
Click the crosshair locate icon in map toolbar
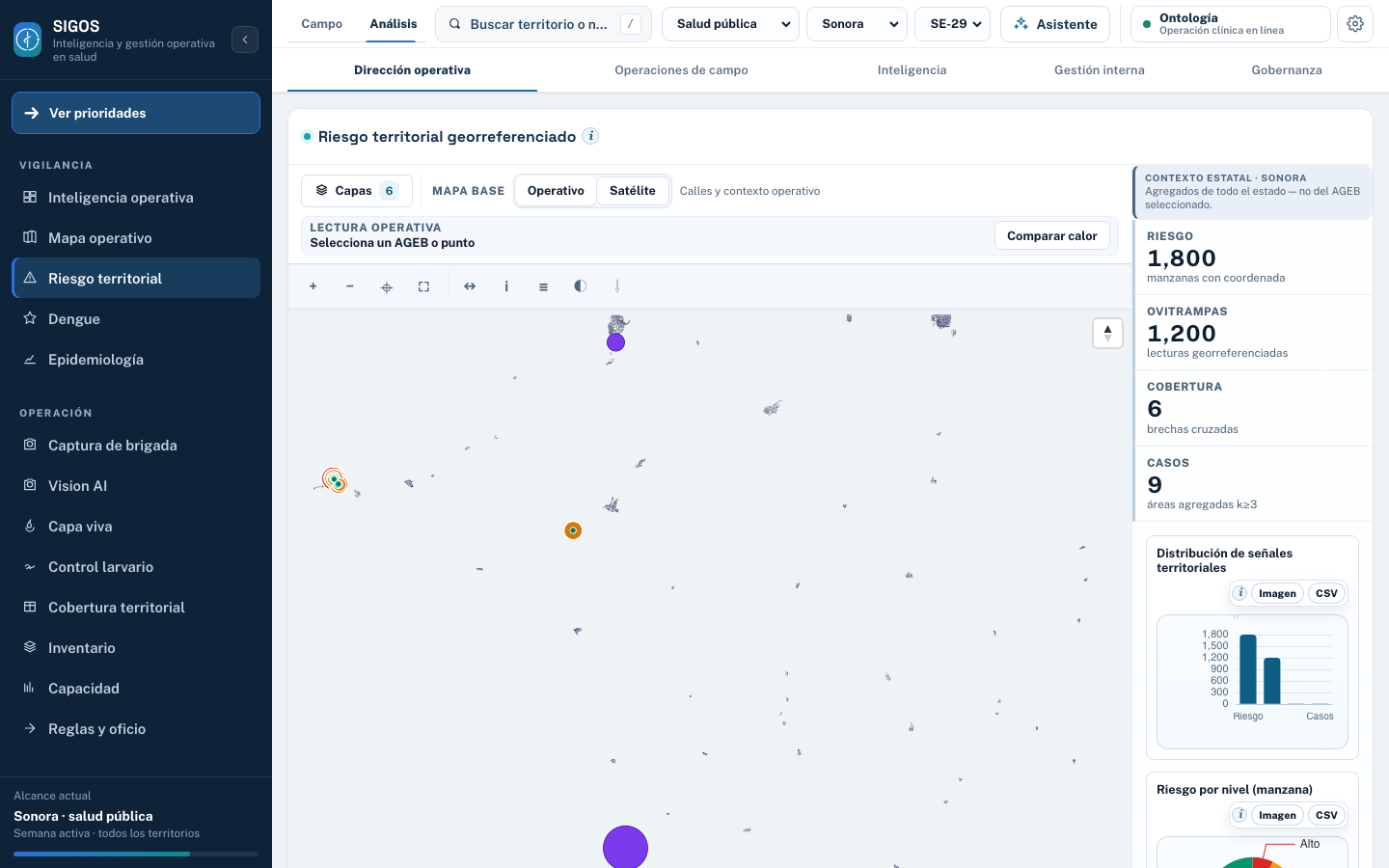click(387, 286)
